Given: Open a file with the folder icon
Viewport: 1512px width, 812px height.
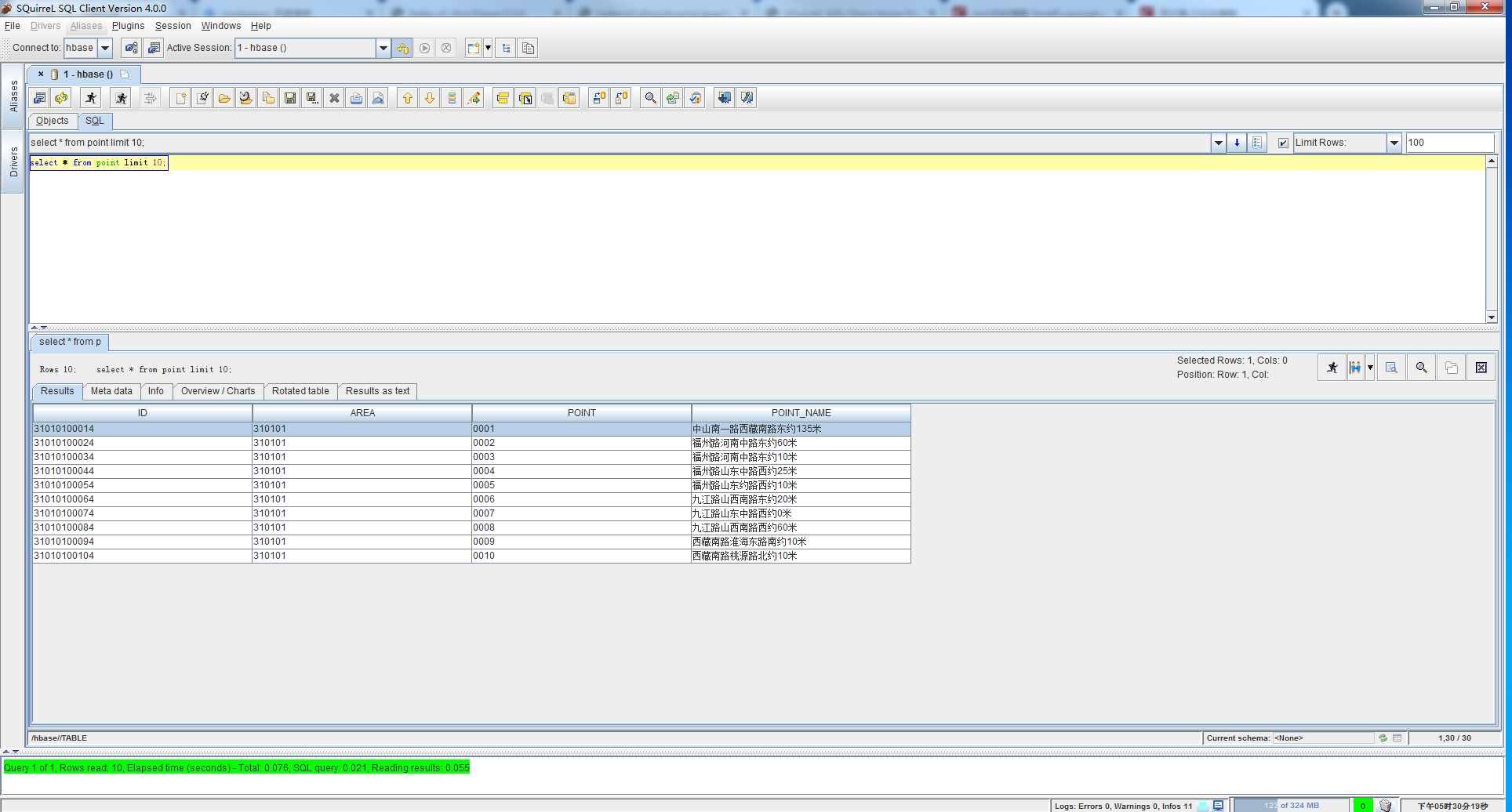Looking at the screenshot, I should coord(224,98).
